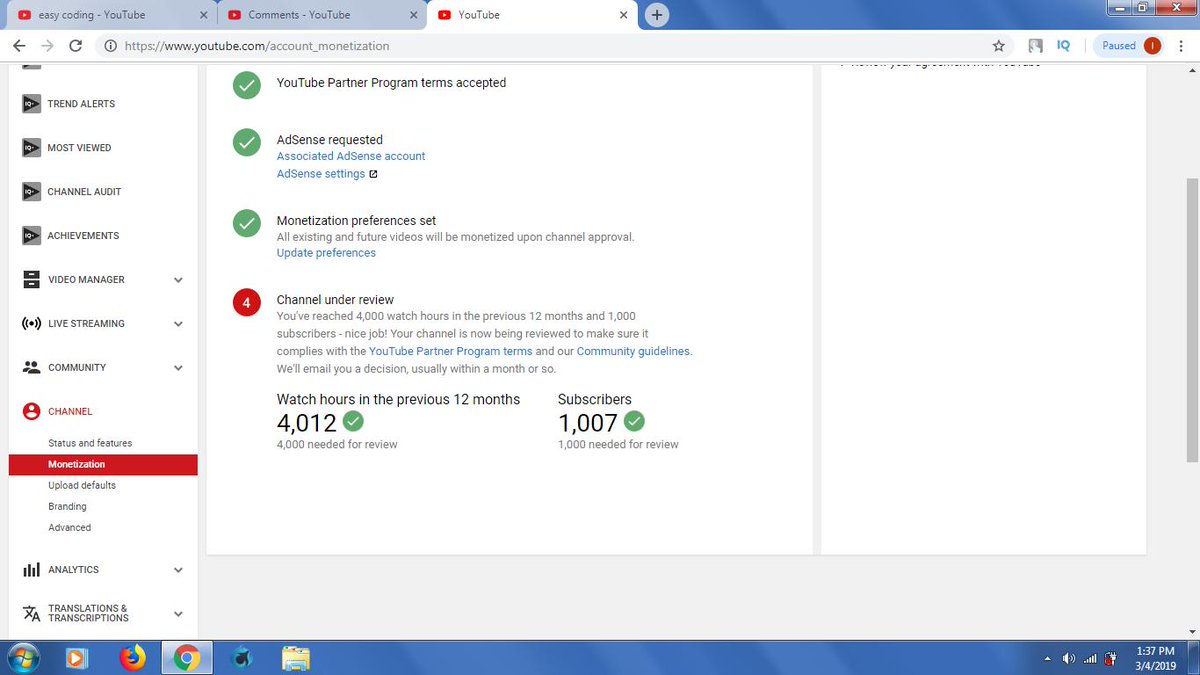1200x675 pixels.
Task: Expand the Live Streaming section
Action: point(178,324)
